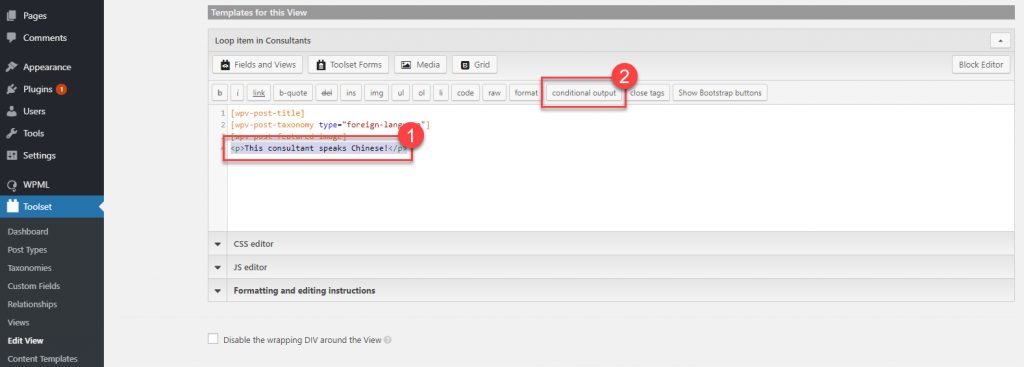Insert li quicktag
The image size is (1024, 367).
441,93
